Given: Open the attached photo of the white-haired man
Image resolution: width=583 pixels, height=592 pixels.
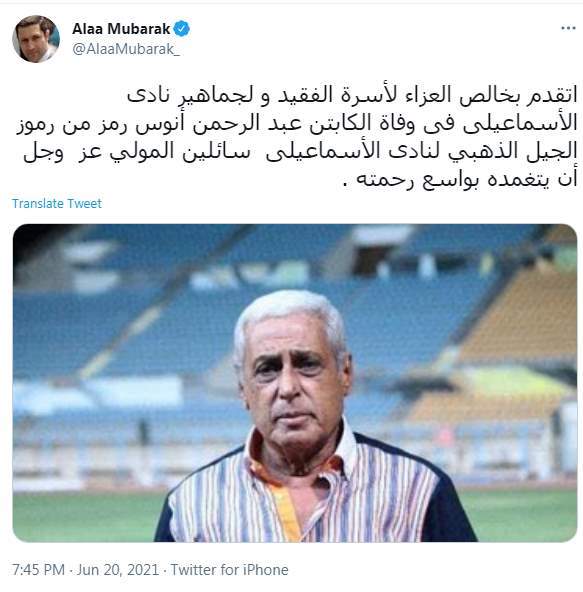Looking at the screenshot, I should click(295, 383).
